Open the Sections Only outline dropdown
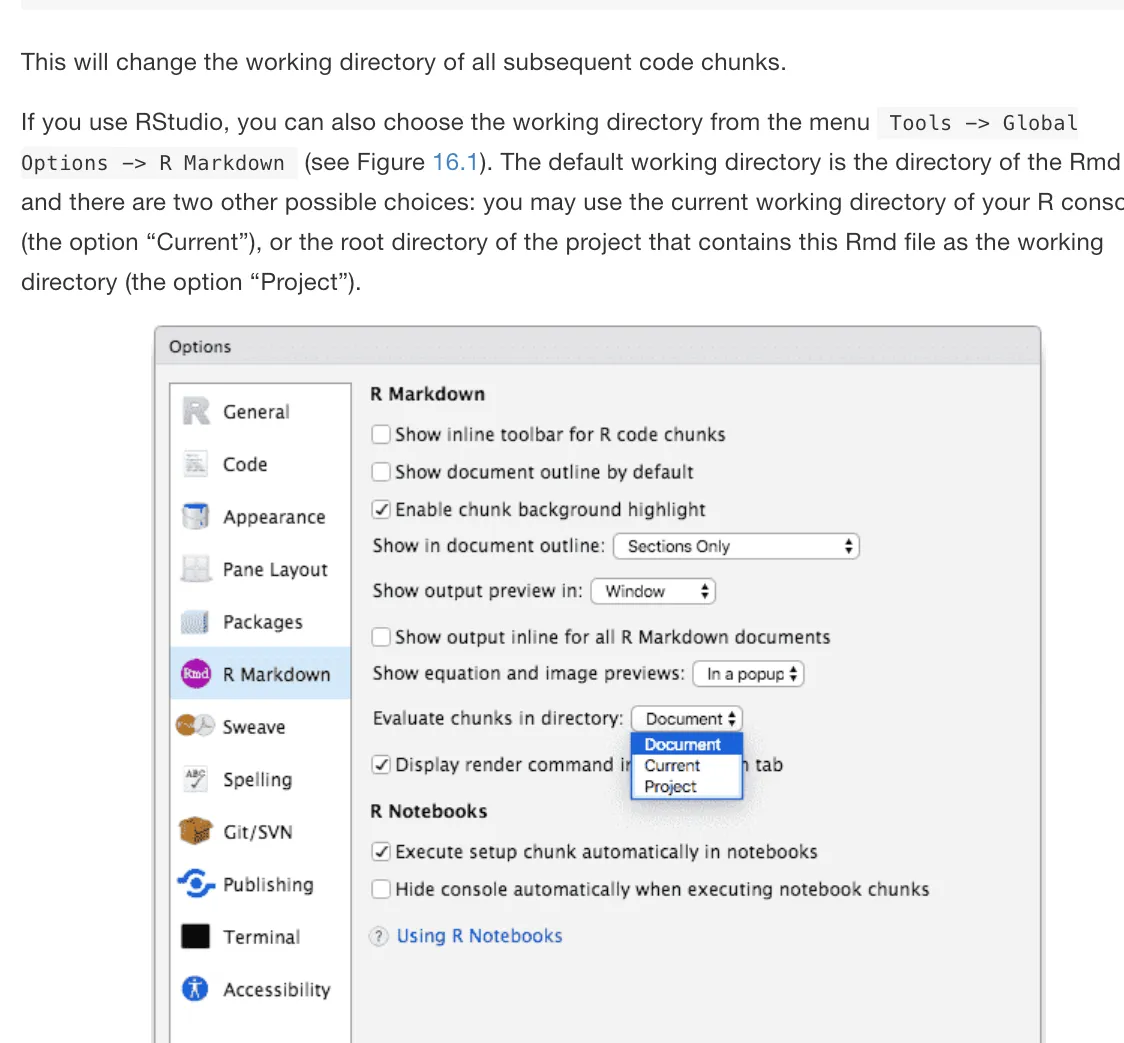 736,546
